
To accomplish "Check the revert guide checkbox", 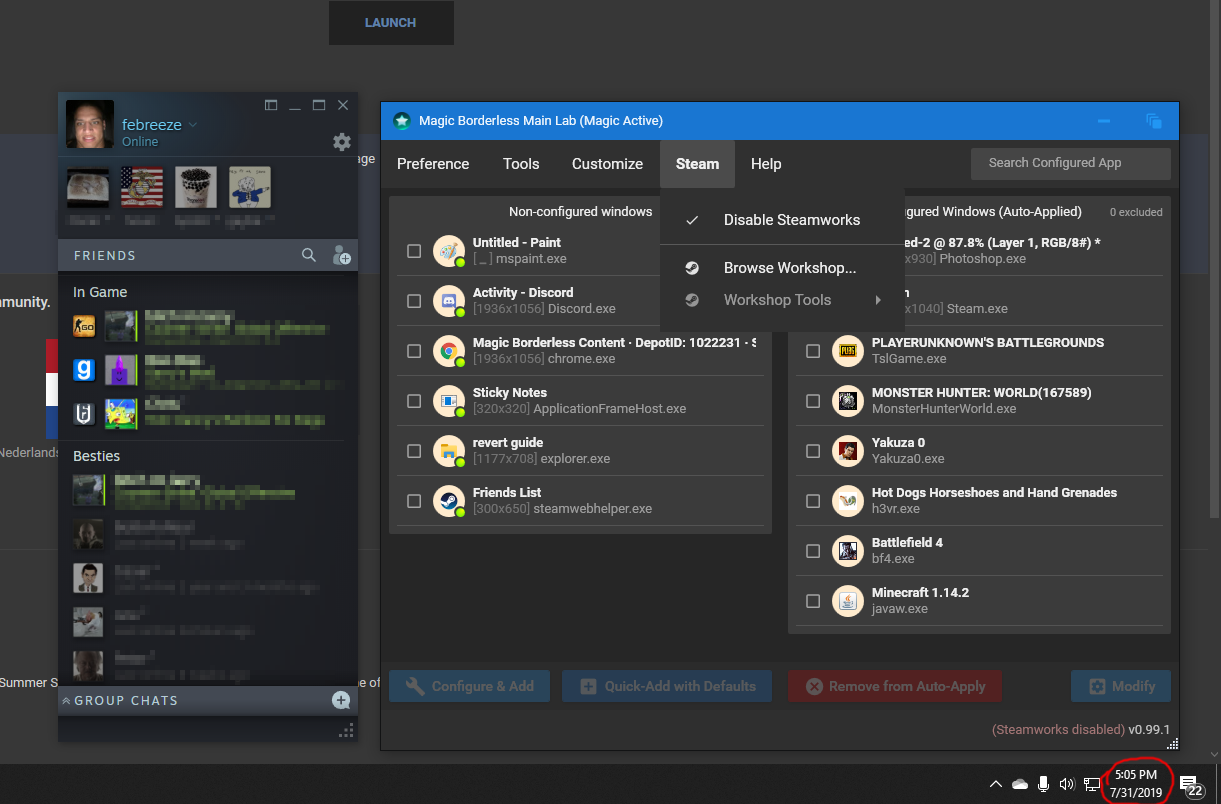I will (x=414, y=451).
